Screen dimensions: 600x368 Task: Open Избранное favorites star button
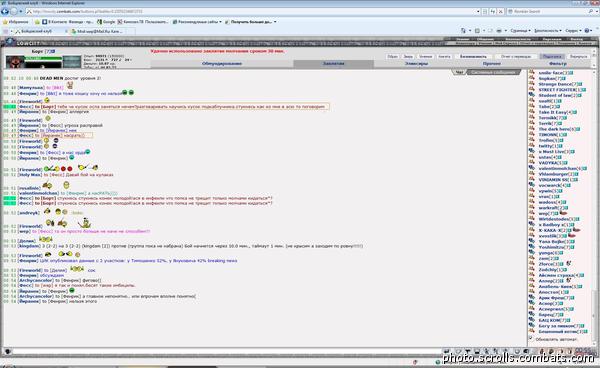[x=16, y=22]
